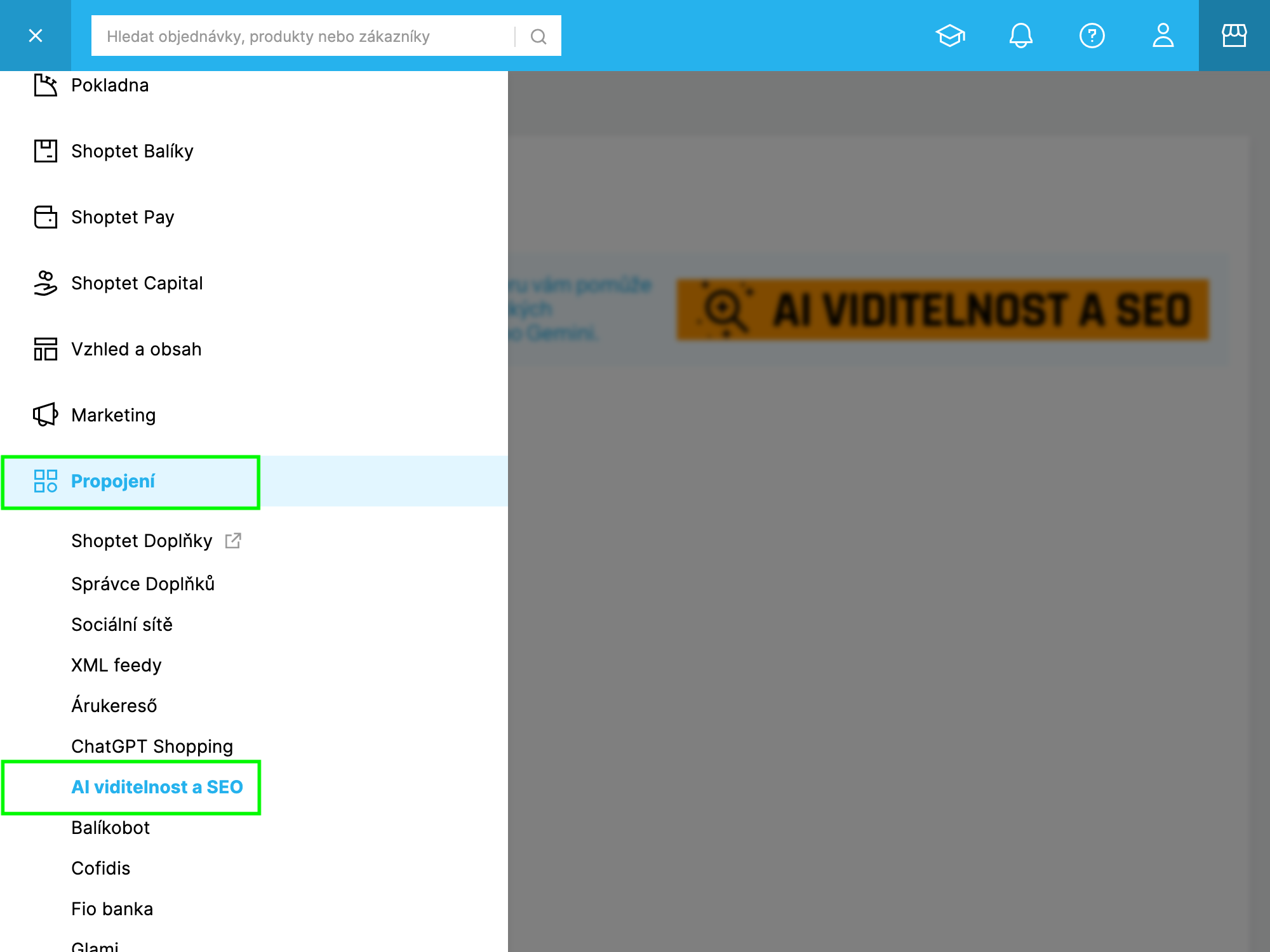Image resolution: width=1270 pixels, height=952 pixels.
Task: Open notifications bell icon
Action: 1021,36
